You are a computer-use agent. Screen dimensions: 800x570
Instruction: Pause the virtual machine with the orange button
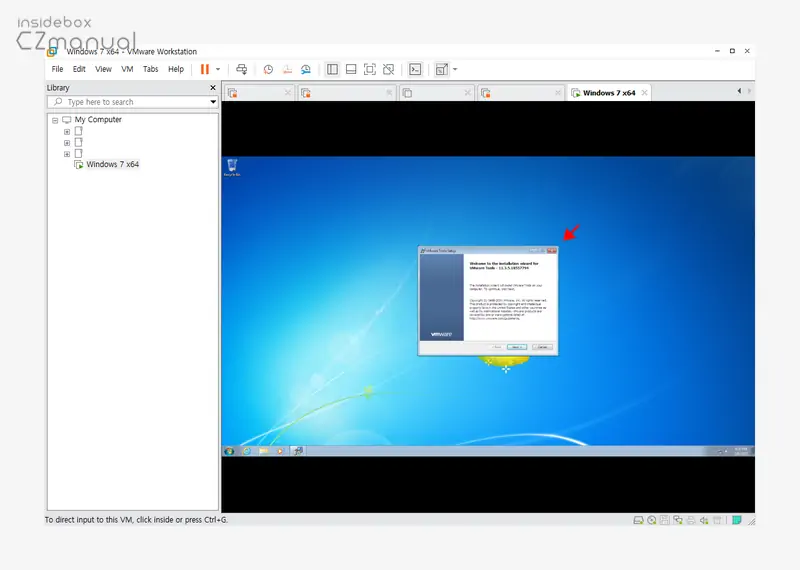pyautogui.click(x=205, y=69)
